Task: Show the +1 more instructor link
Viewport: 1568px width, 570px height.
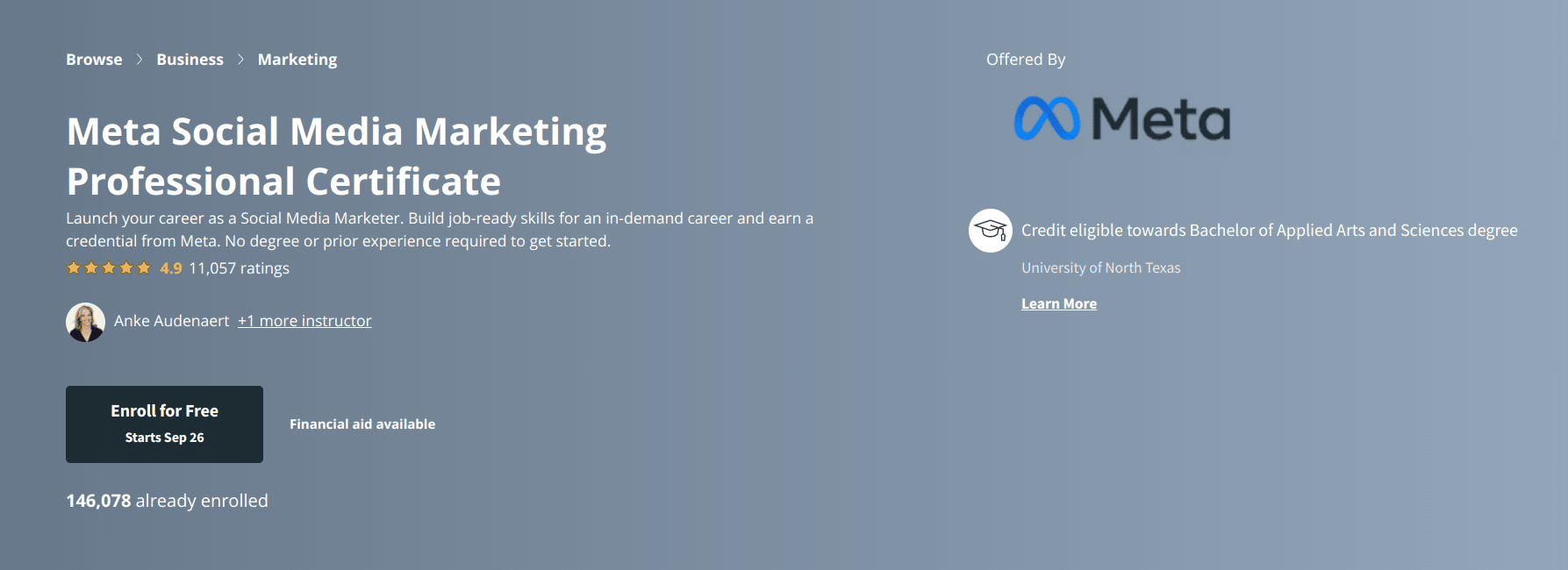Action: point(304,321)
